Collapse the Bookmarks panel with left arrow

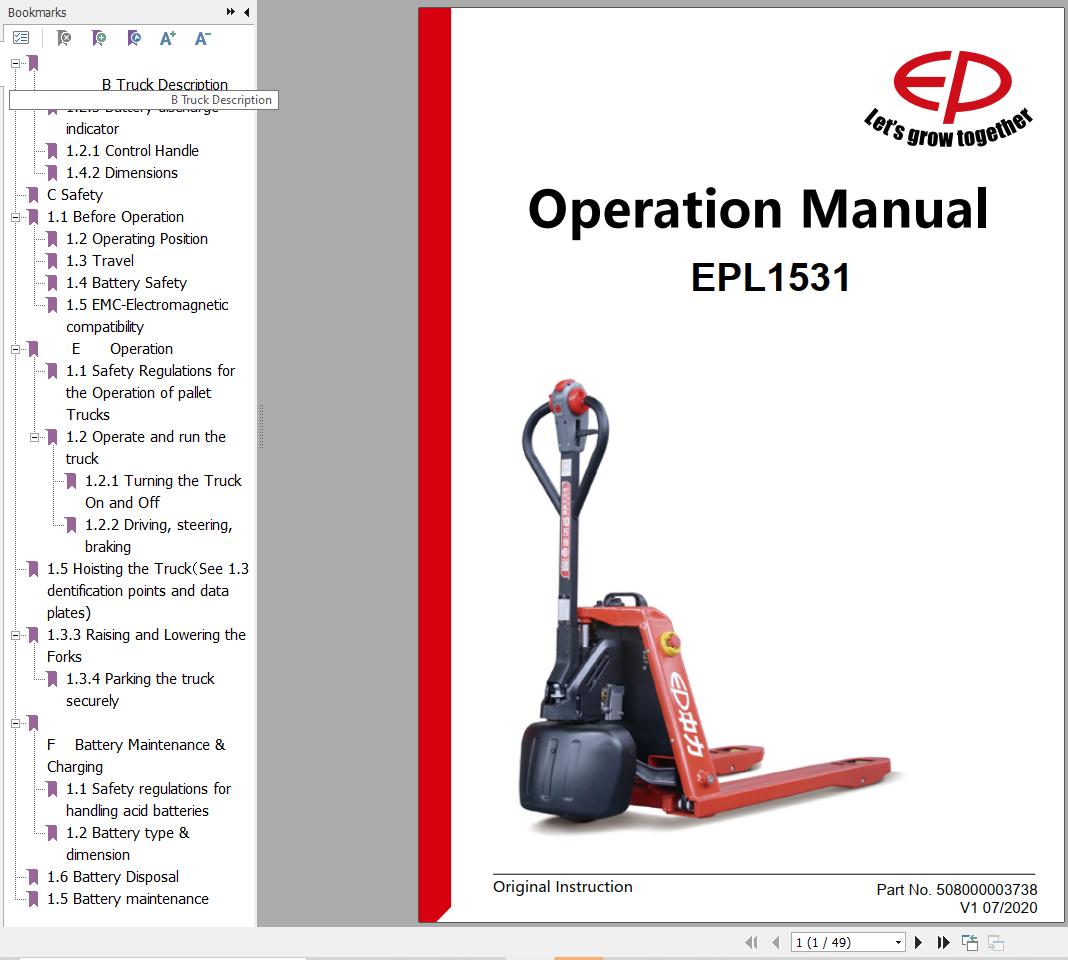coord(247,12)
